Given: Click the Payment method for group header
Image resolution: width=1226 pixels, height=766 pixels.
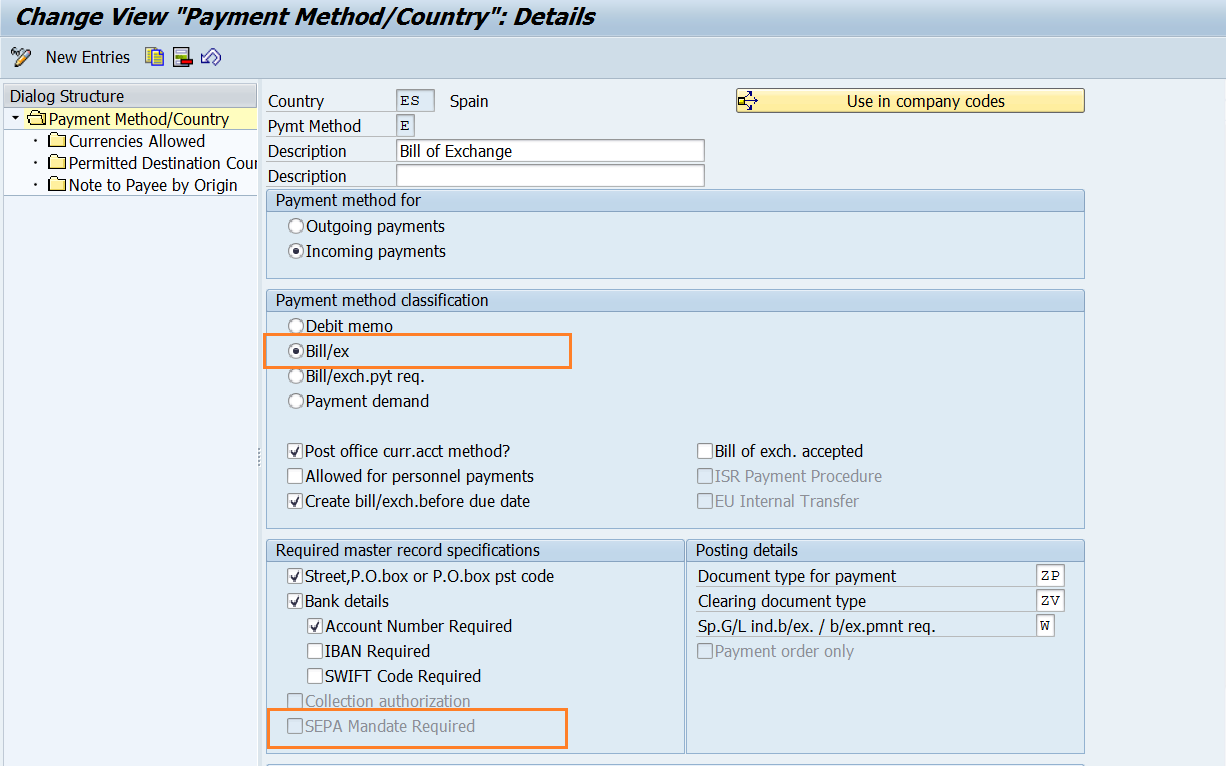Looking at the screenshot, I should pos(675,200).
